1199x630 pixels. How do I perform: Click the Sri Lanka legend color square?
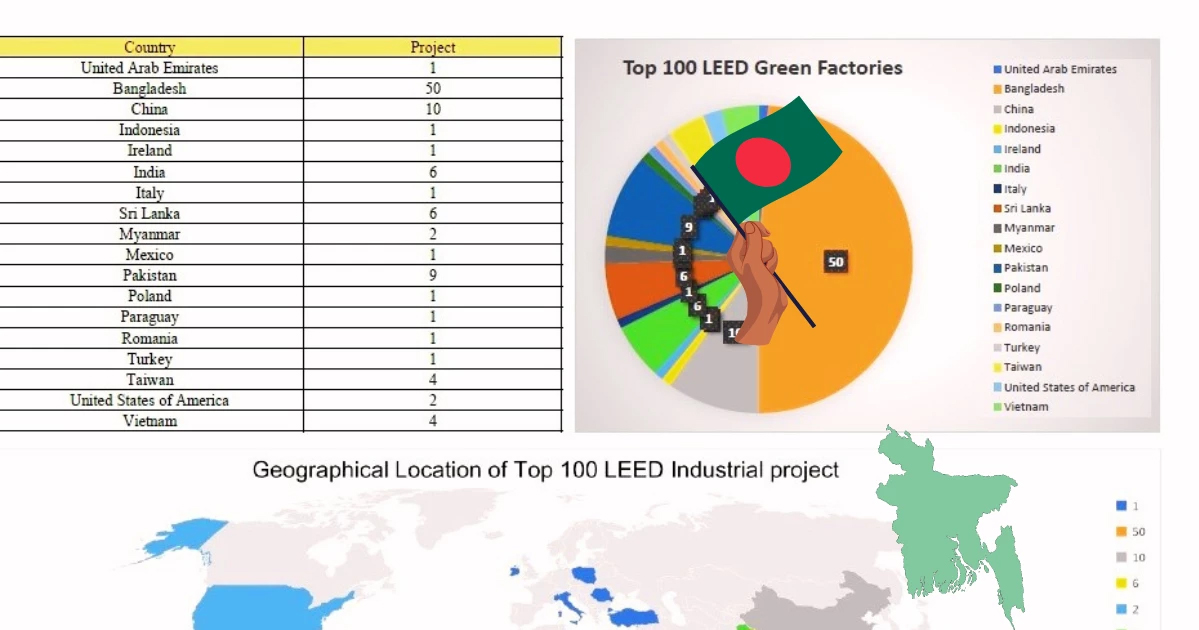(998, 209)
